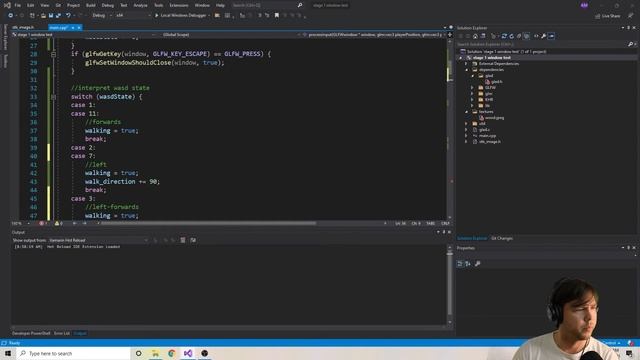The image size is (640, 360).
Task: Click the Properties wrench icon in Solution Explorer
Action: [544, 36]
